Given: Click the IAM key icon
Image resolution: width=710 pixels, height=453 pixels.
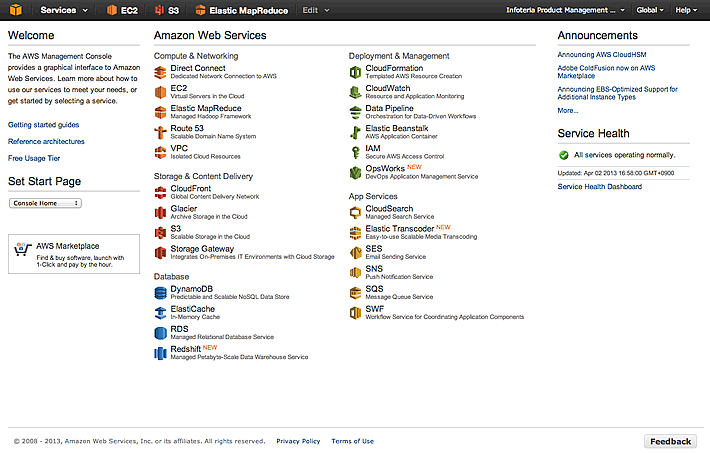Looking at the screenshot, I should (x=355, y=152).
